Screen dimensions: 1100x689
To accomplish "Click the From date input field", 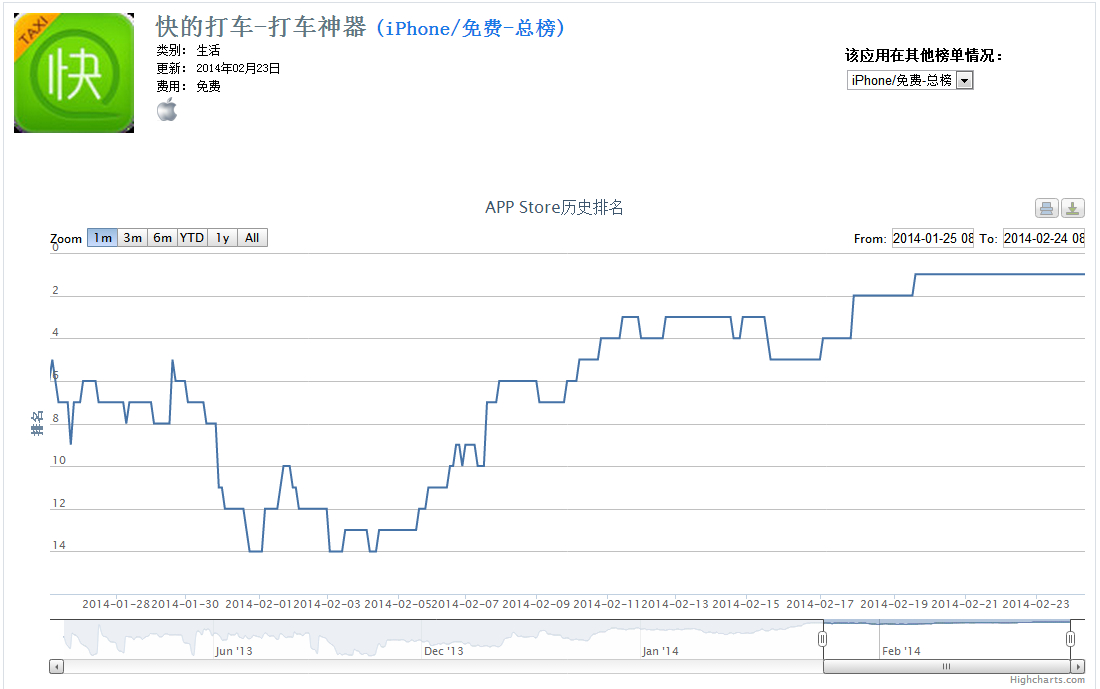I will point(933,239).
